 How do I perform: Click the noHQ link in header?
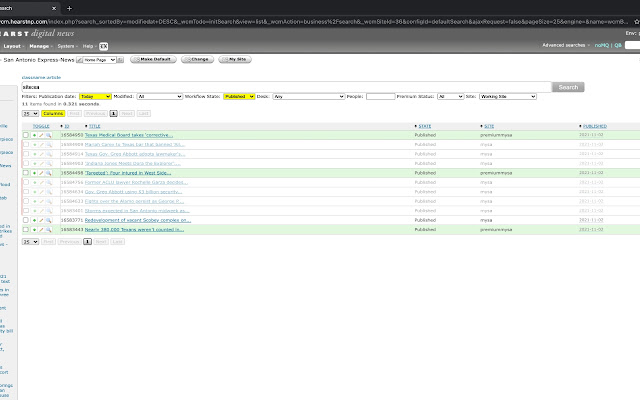click(x=602, y=45)
